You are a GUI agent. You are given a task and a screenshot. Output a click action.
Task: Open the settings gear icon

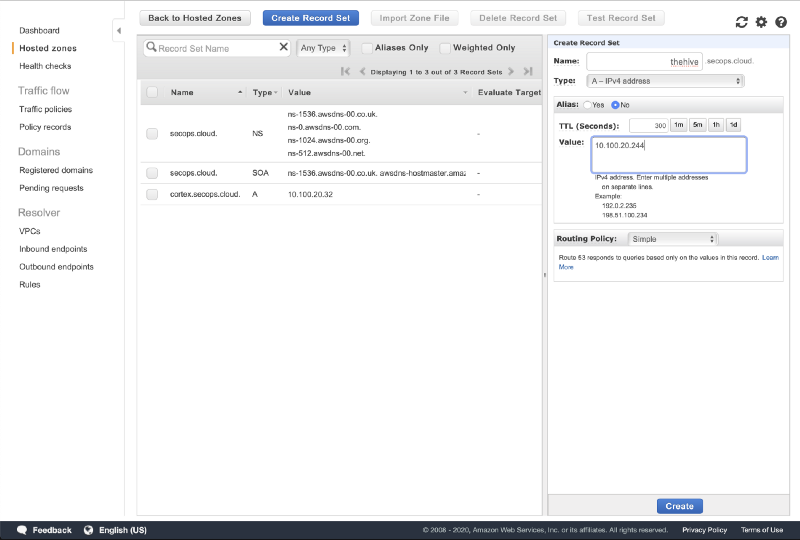761,22
